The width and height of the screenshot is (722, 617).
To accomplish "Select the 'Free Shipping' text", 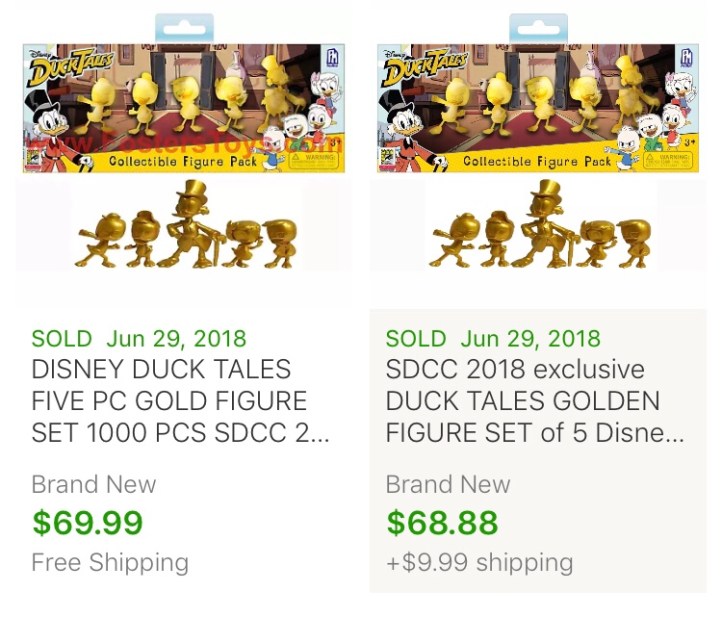I will pos(110,562).
